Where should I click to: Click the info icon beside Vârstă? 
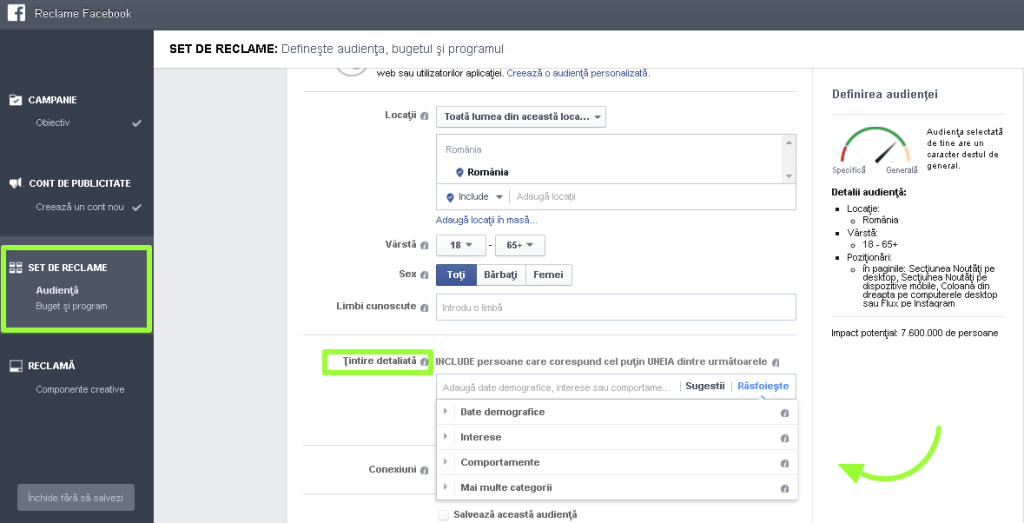(424, 246)
